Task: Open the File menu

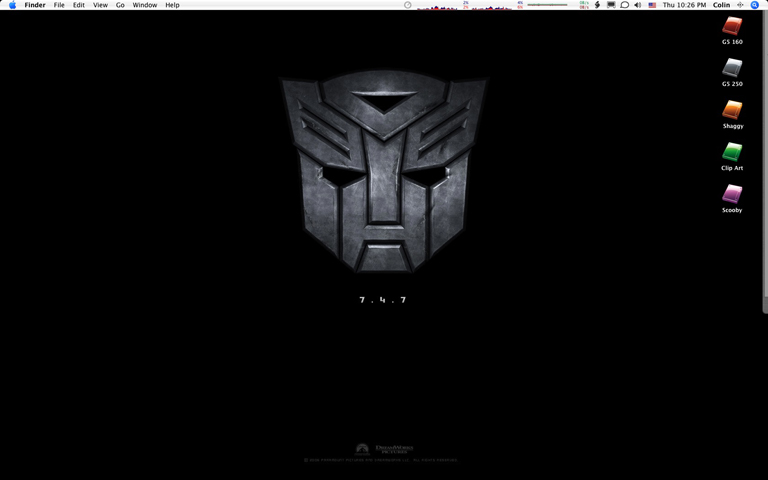Action: pos(59,5)
